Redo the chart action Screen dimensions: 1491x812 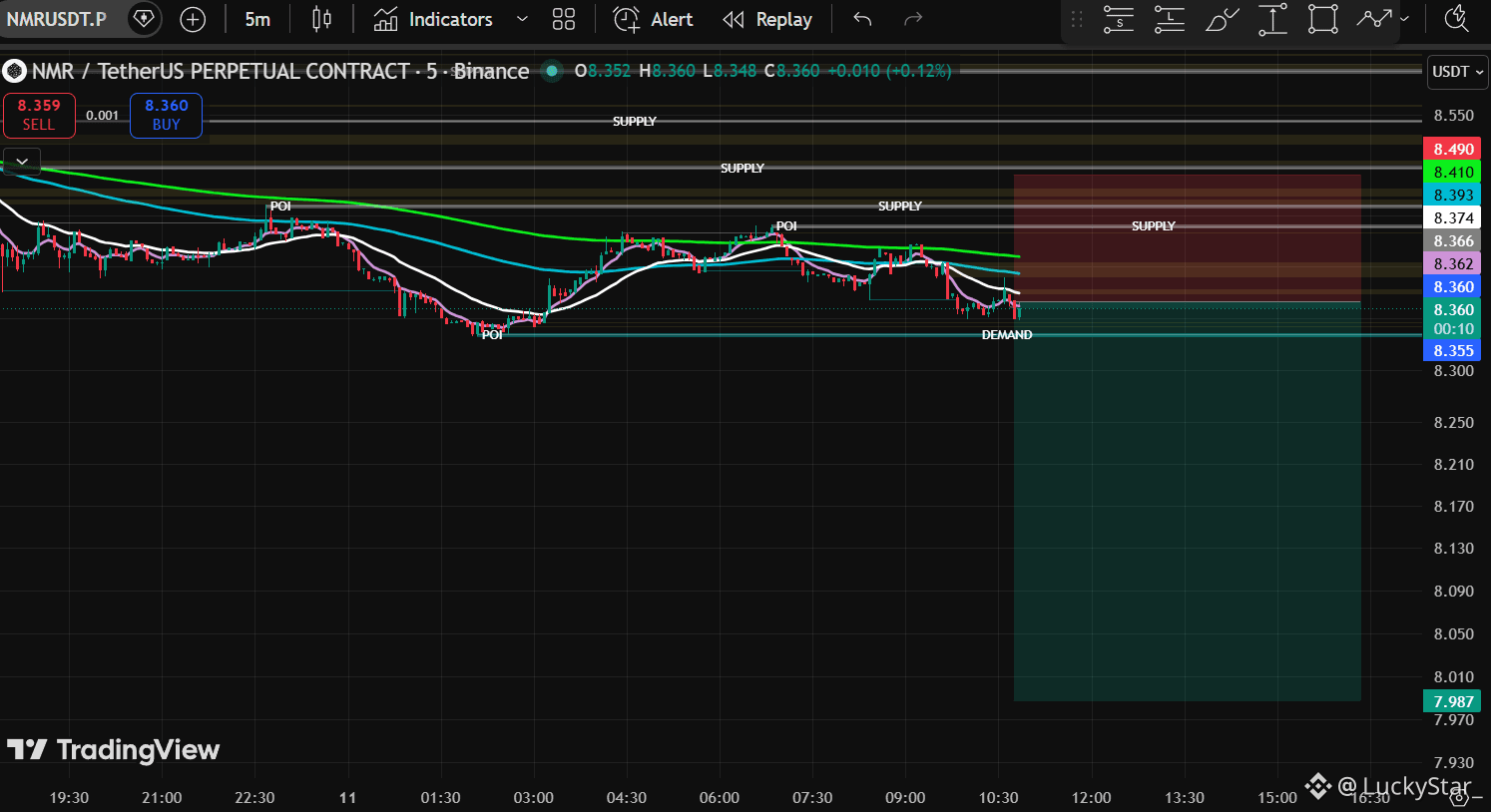tap(912, 19)
